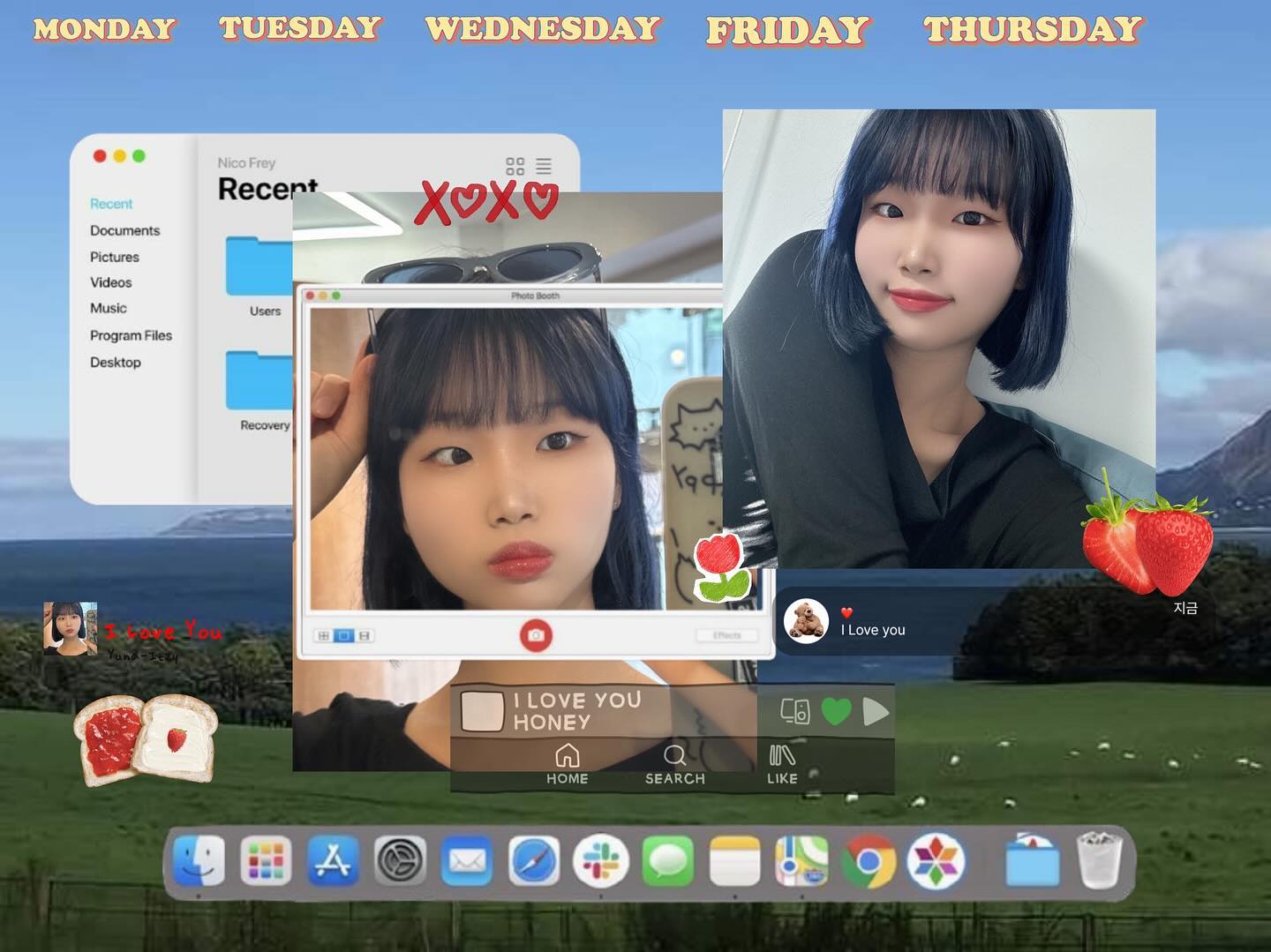Open Finder from the dock
This screenshot has width=1271, height=952.
point(199,860)
